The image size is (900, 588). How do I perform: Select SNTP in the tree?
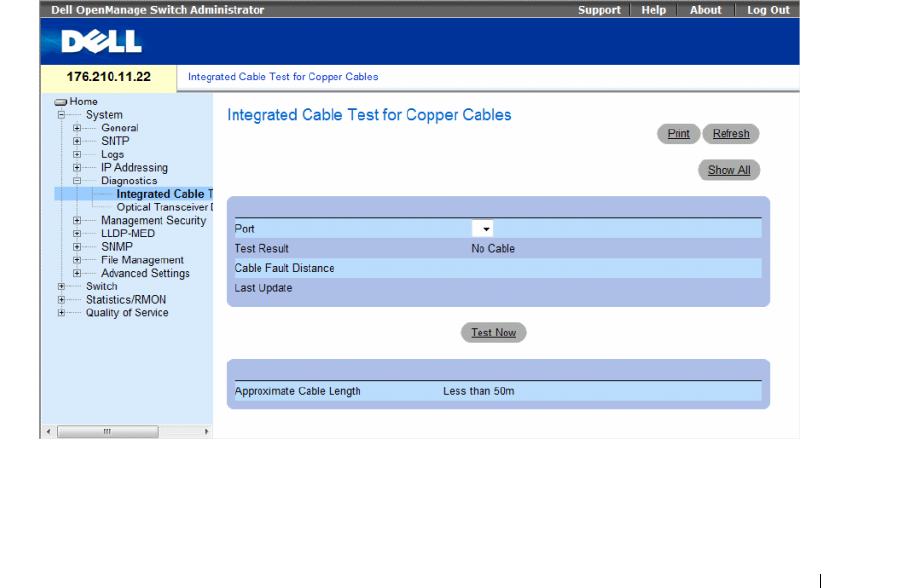(115, 141)
